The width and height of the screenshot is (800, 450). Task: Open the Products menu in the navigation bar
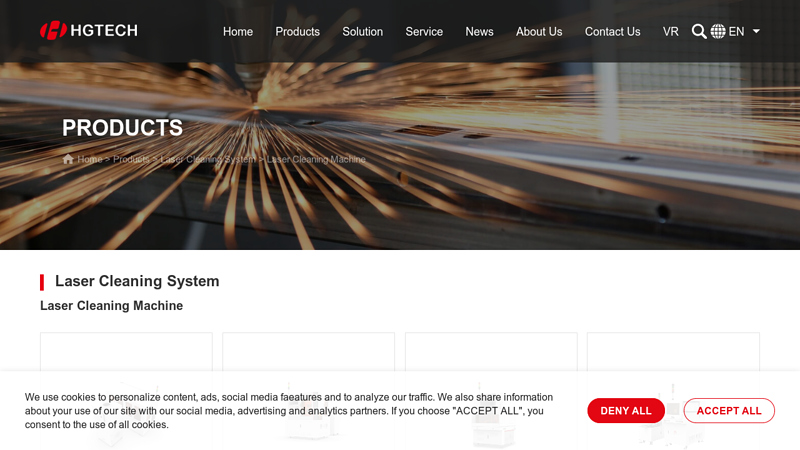point(297,31)
